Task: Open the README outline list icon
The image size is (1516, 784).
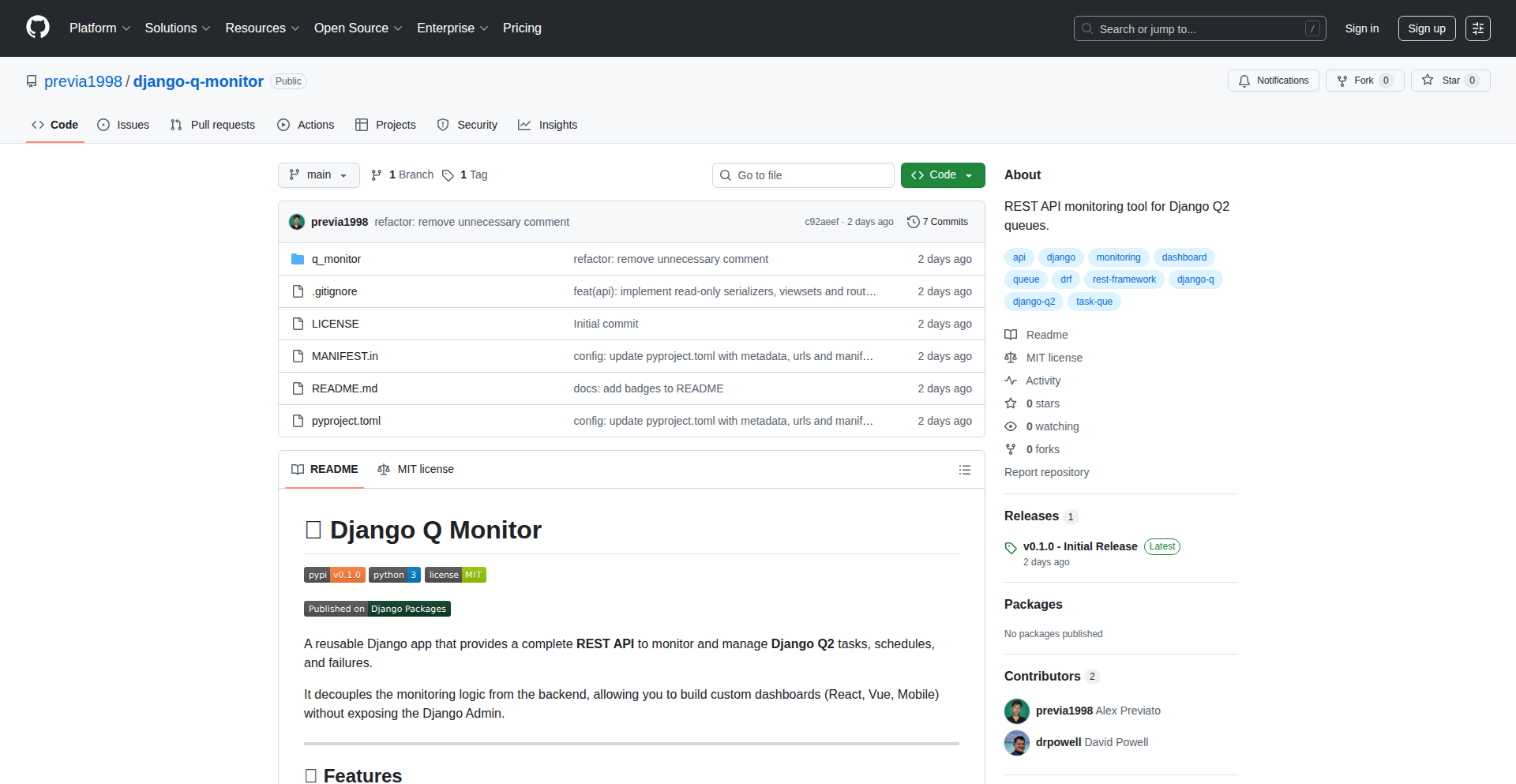Action: click(964, 470)
